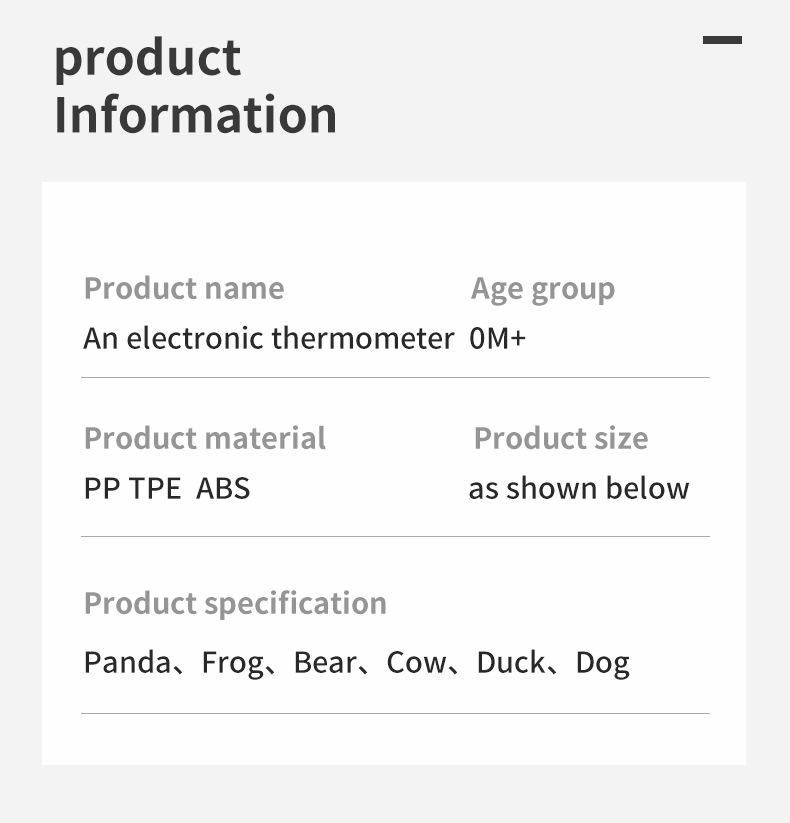The height and width of the screenshot is (823, 790).
Task: Select the 'Panda' specification option
Action: (x=127, y=662)
